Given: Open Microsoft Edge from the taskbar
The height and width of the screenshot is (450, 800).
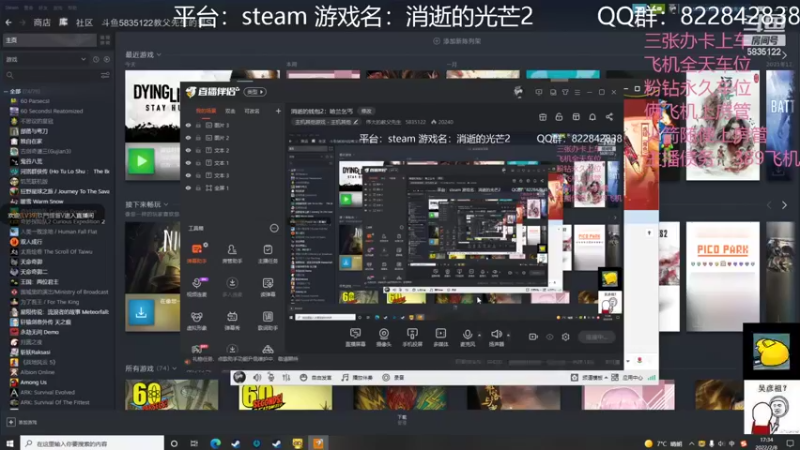Looking at the screenshot, I should tap(215, 443).
